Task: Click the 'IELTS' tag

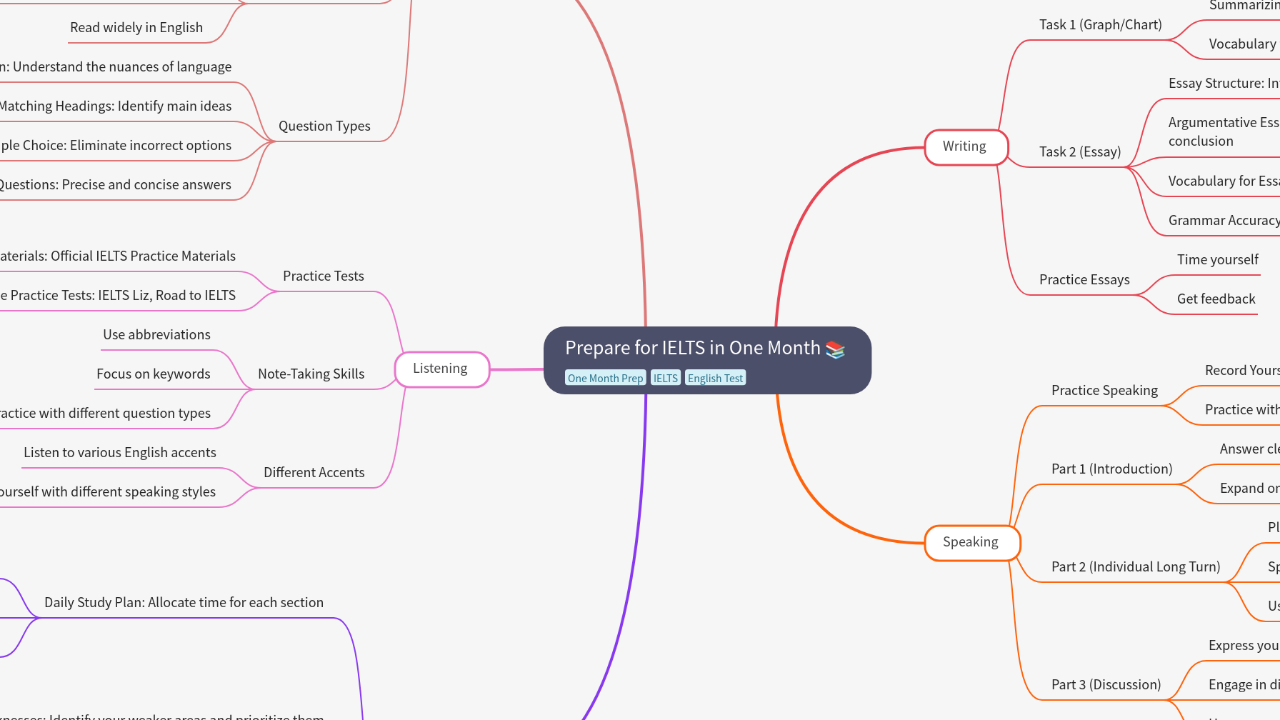Action: [665, 378]
